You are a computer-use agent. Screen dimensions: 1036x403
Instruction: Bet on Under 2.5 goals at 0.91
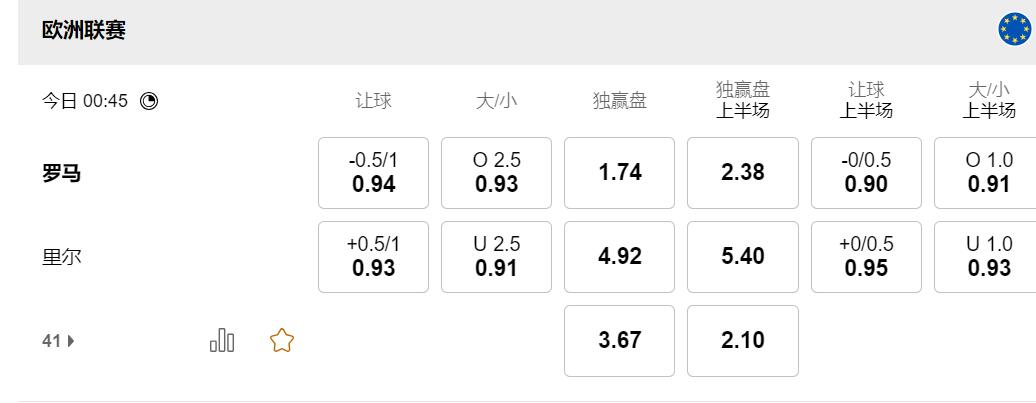[x=496, y=257]
